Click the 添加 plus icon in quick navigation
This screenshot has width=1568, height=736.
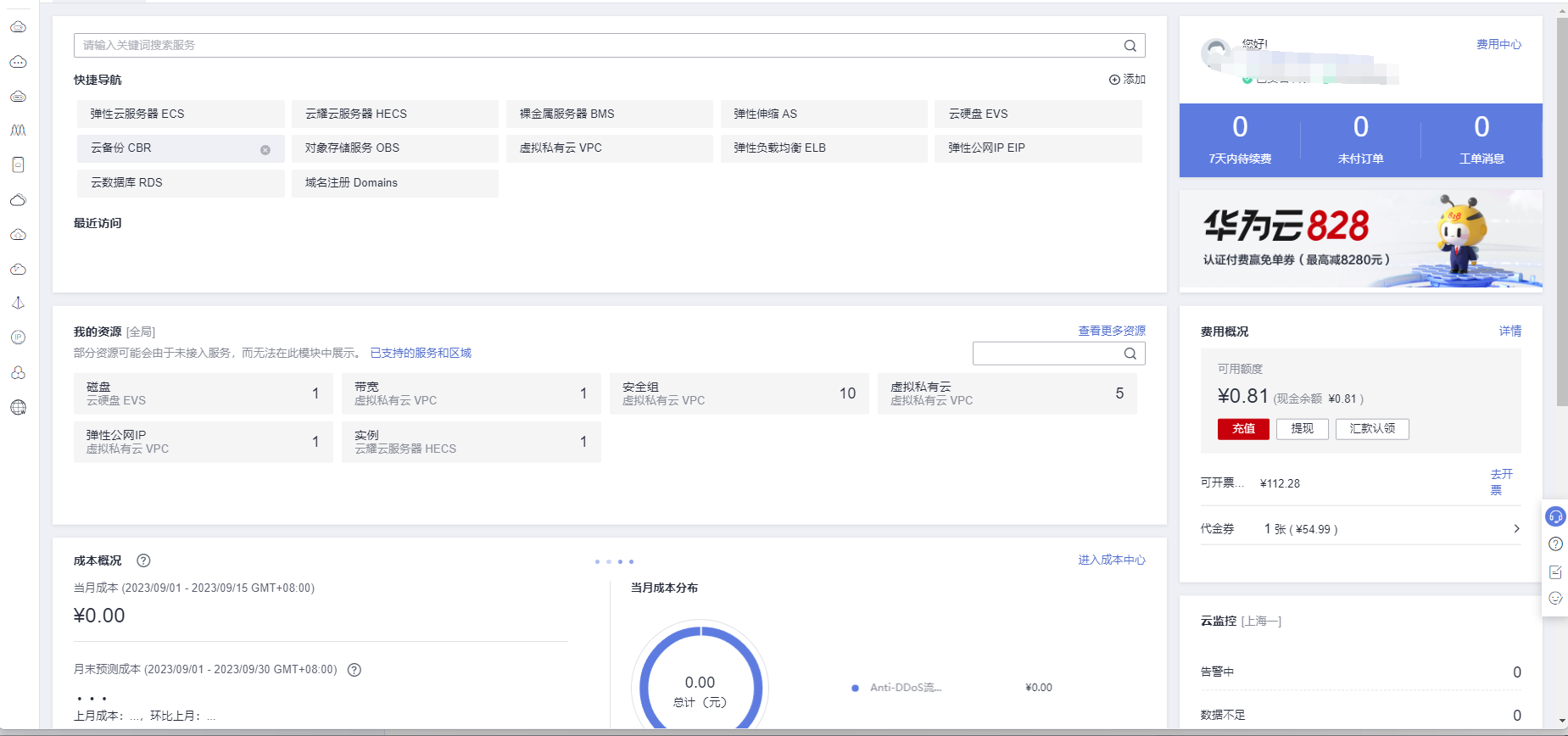pyautogui.click(x=1114, y=80)
